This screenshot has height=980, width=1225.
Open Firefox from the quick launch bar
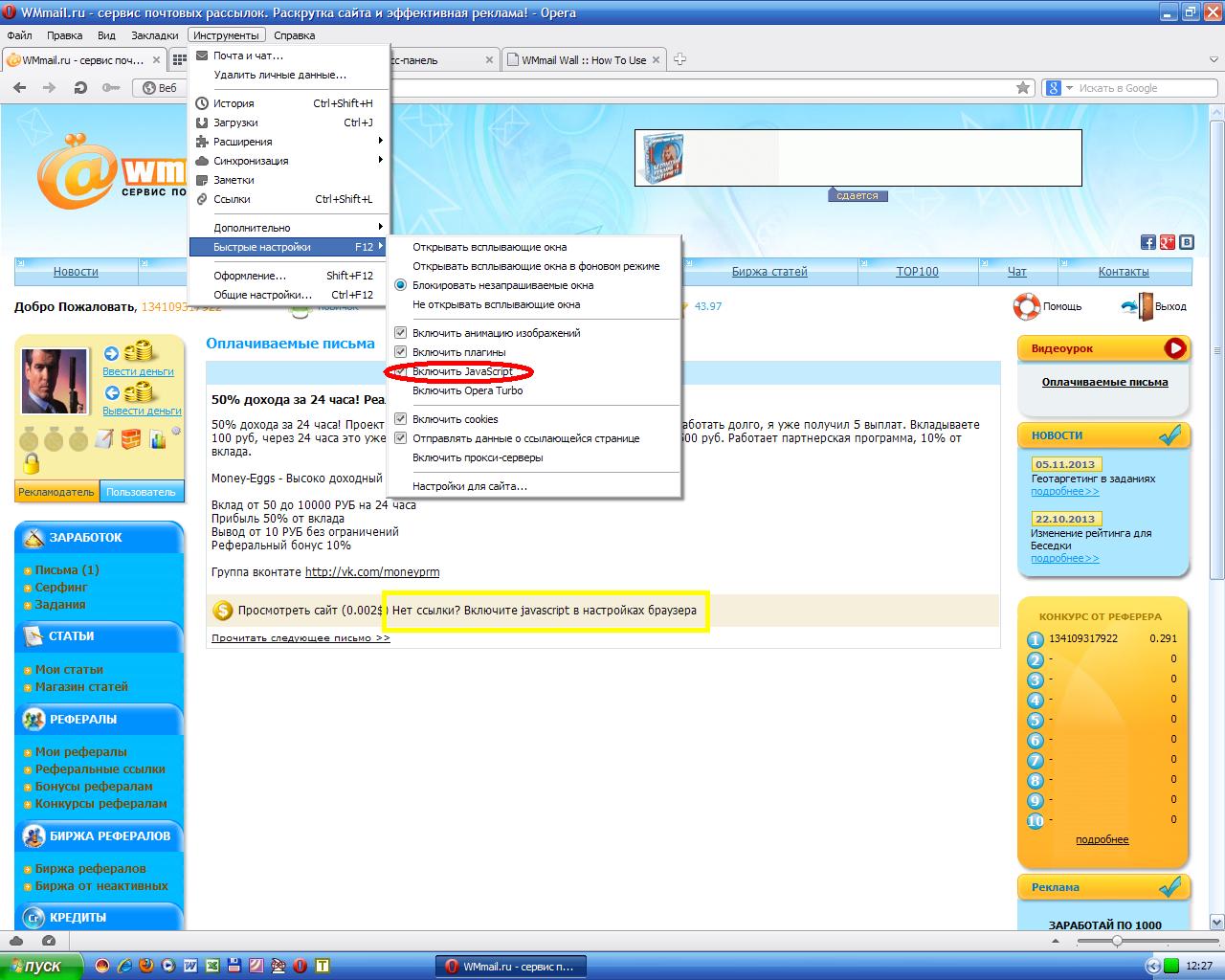coord(146,966)
